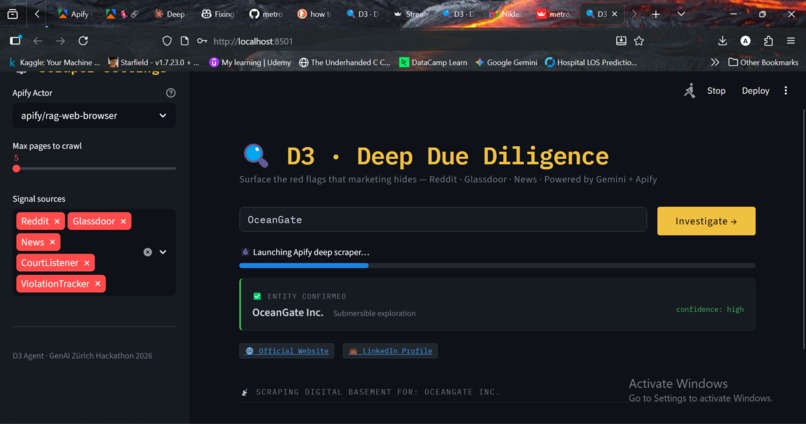Switch to the Apify tab
Screen dimensions: 806x424
click(73, 14)
